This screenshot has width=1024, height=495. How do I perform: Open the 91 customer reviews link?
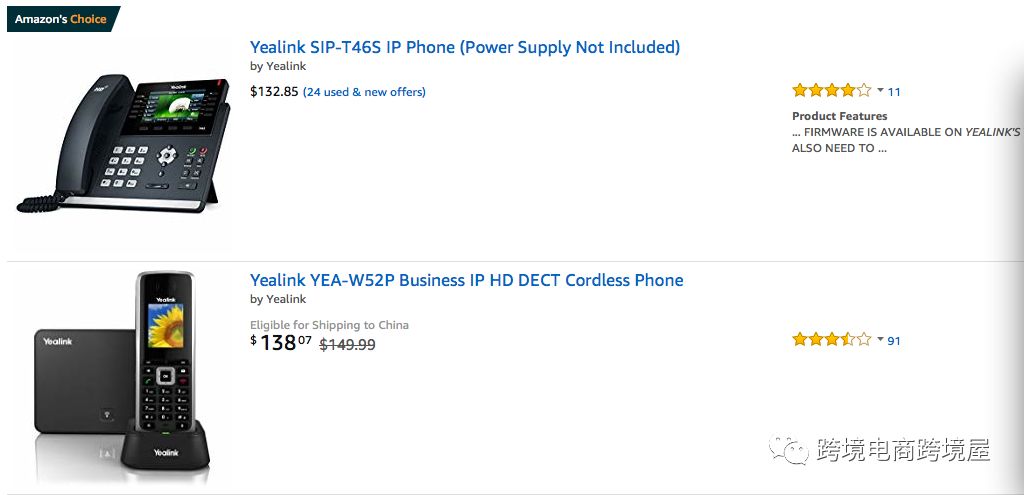tap(894, 341)
